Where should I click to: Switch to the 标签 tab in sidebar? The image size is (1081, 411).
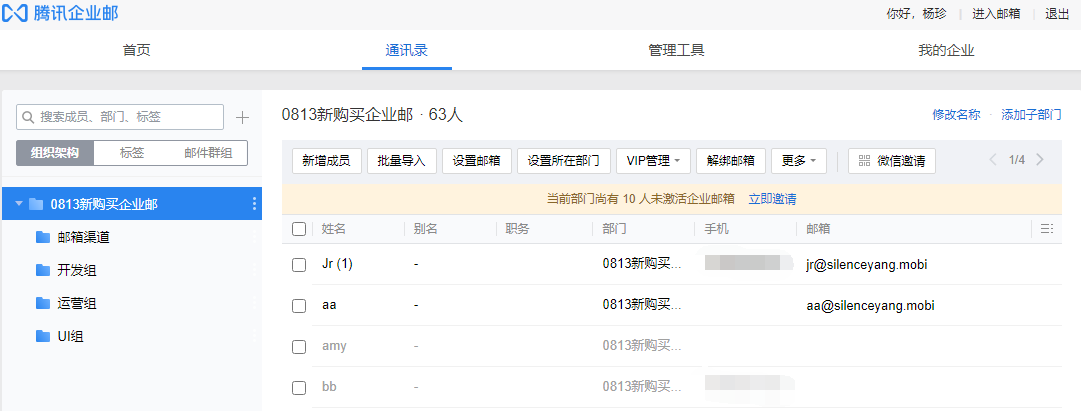click(132, 153)
